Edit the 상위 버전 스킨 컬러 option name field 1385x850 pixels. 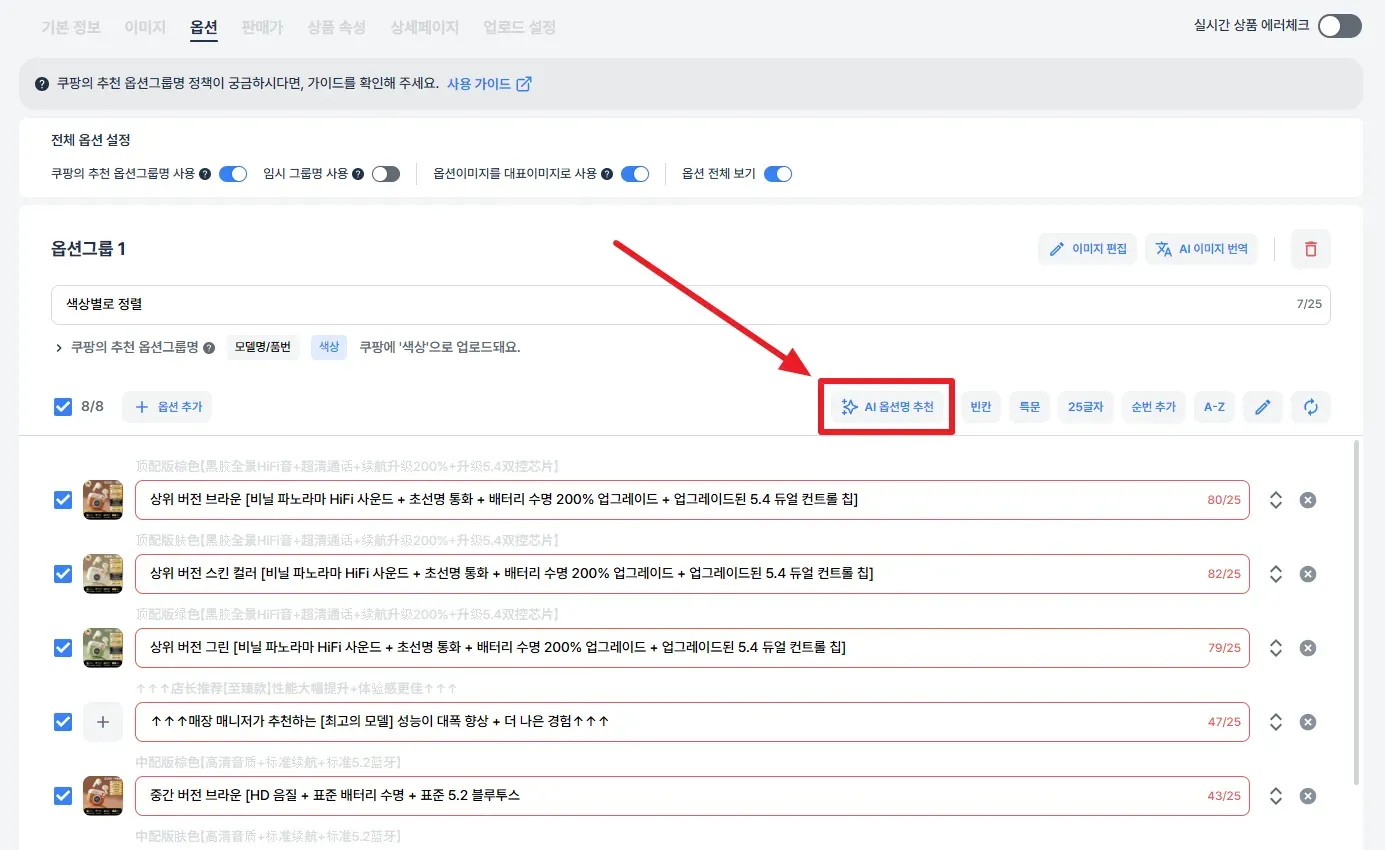[x=692, y=574]
